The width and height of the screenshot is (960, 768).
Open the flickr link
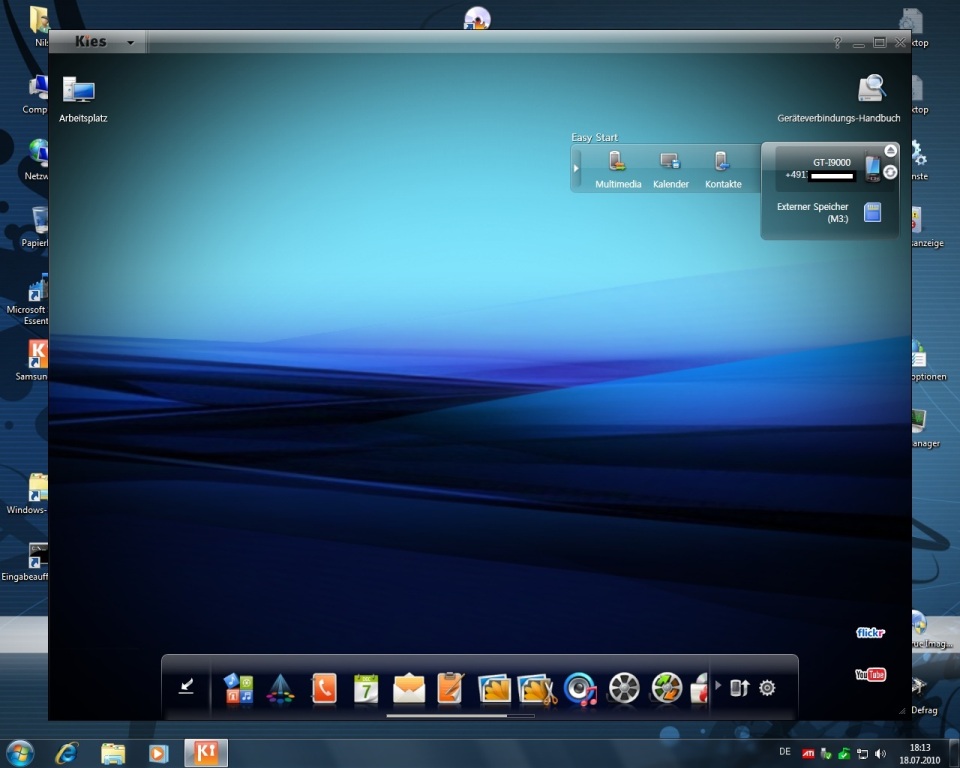pos(870,632)
